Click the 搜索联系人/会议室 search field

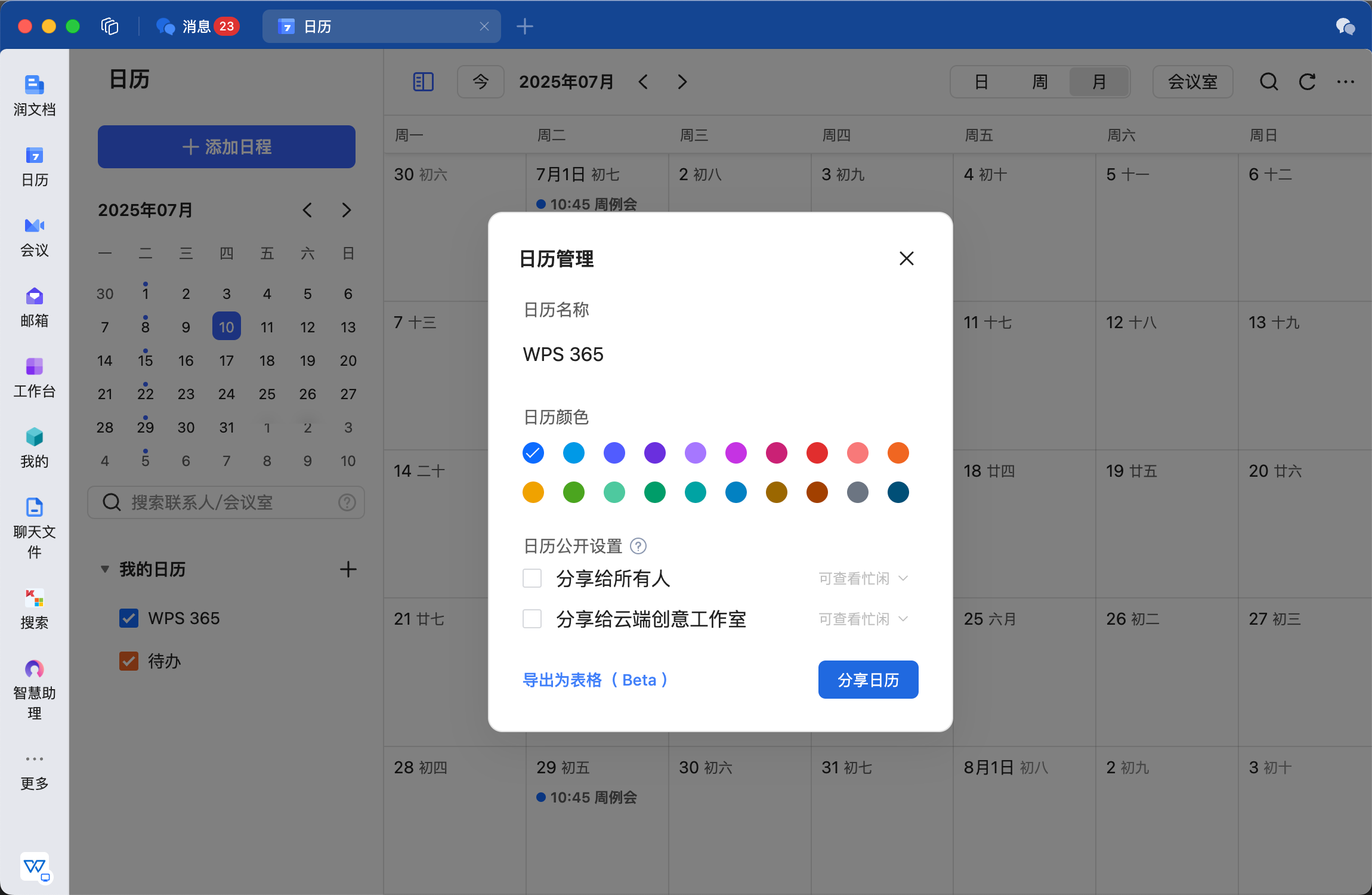226,502
